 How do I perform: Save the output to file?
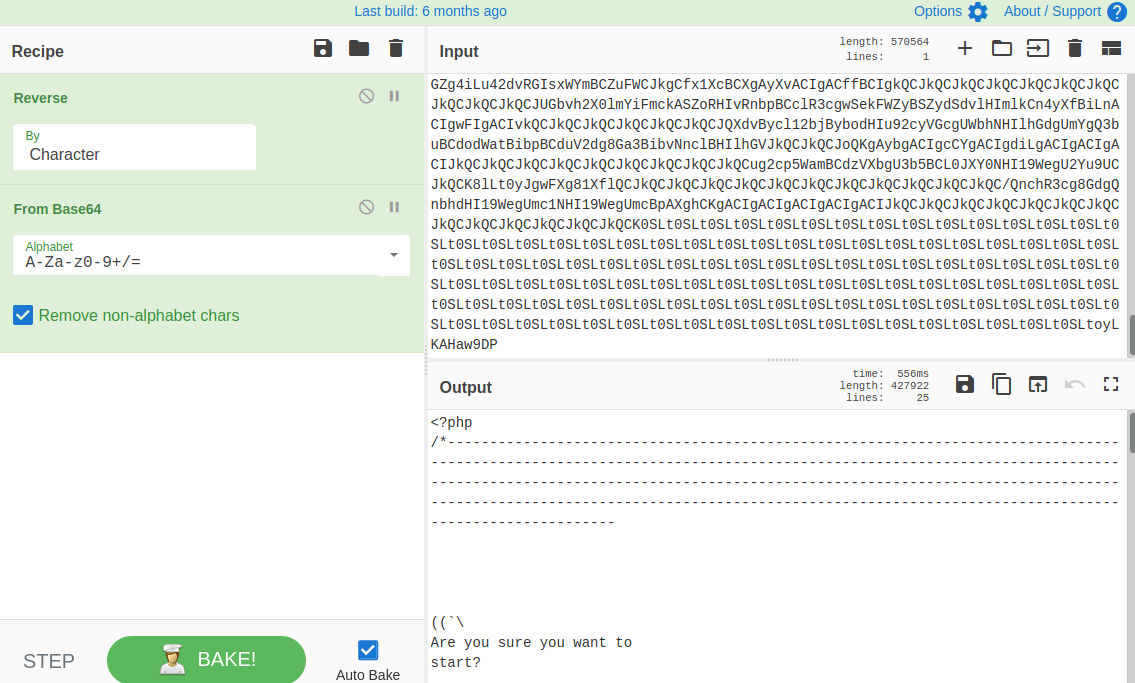pyautogui.click(x=965, y=384)
